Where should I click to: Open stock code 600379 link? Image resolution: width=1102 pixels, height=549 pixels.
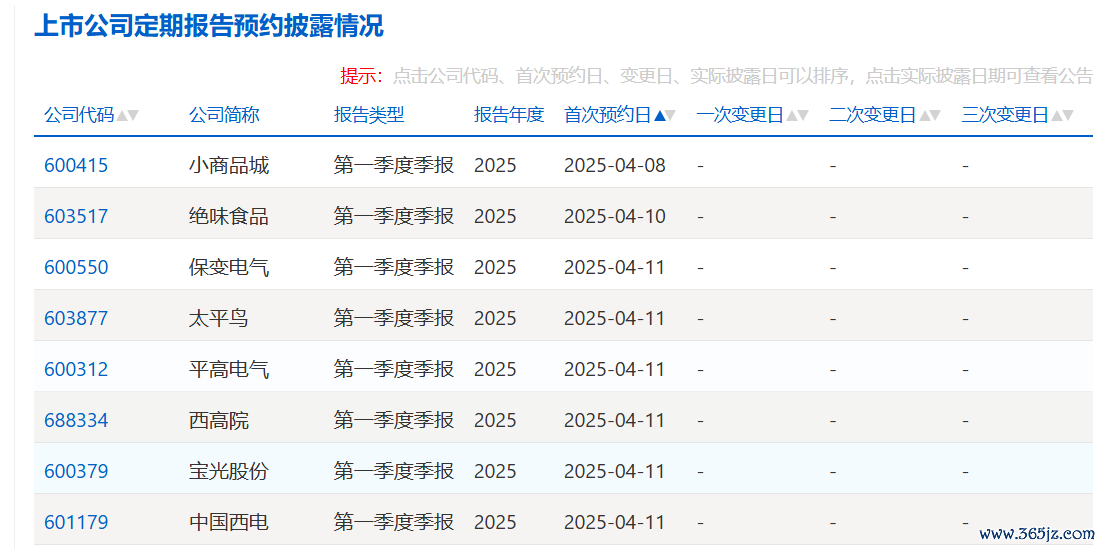coord(76,472)
